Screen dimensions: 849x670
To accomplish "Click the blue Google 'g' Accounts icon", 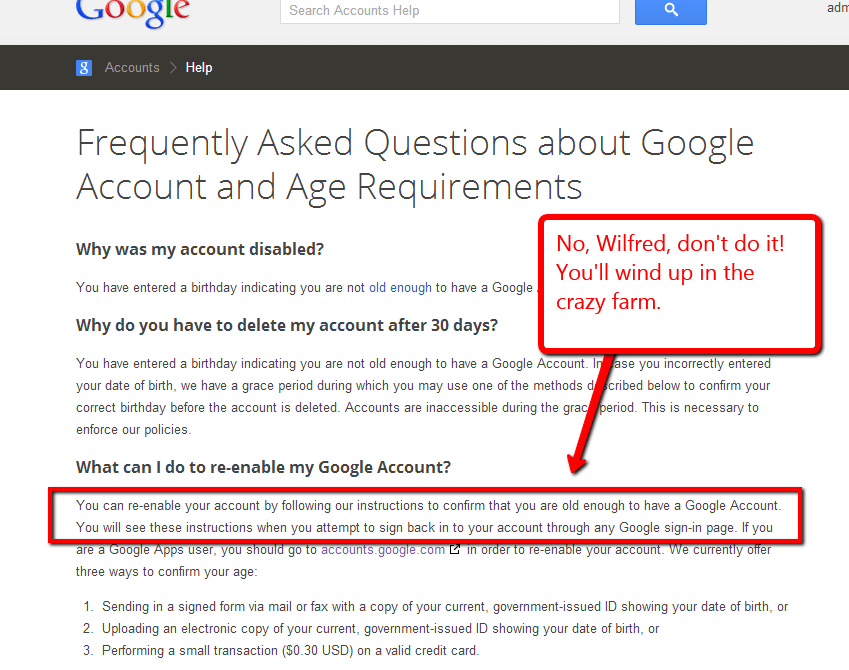I will 83,68.
